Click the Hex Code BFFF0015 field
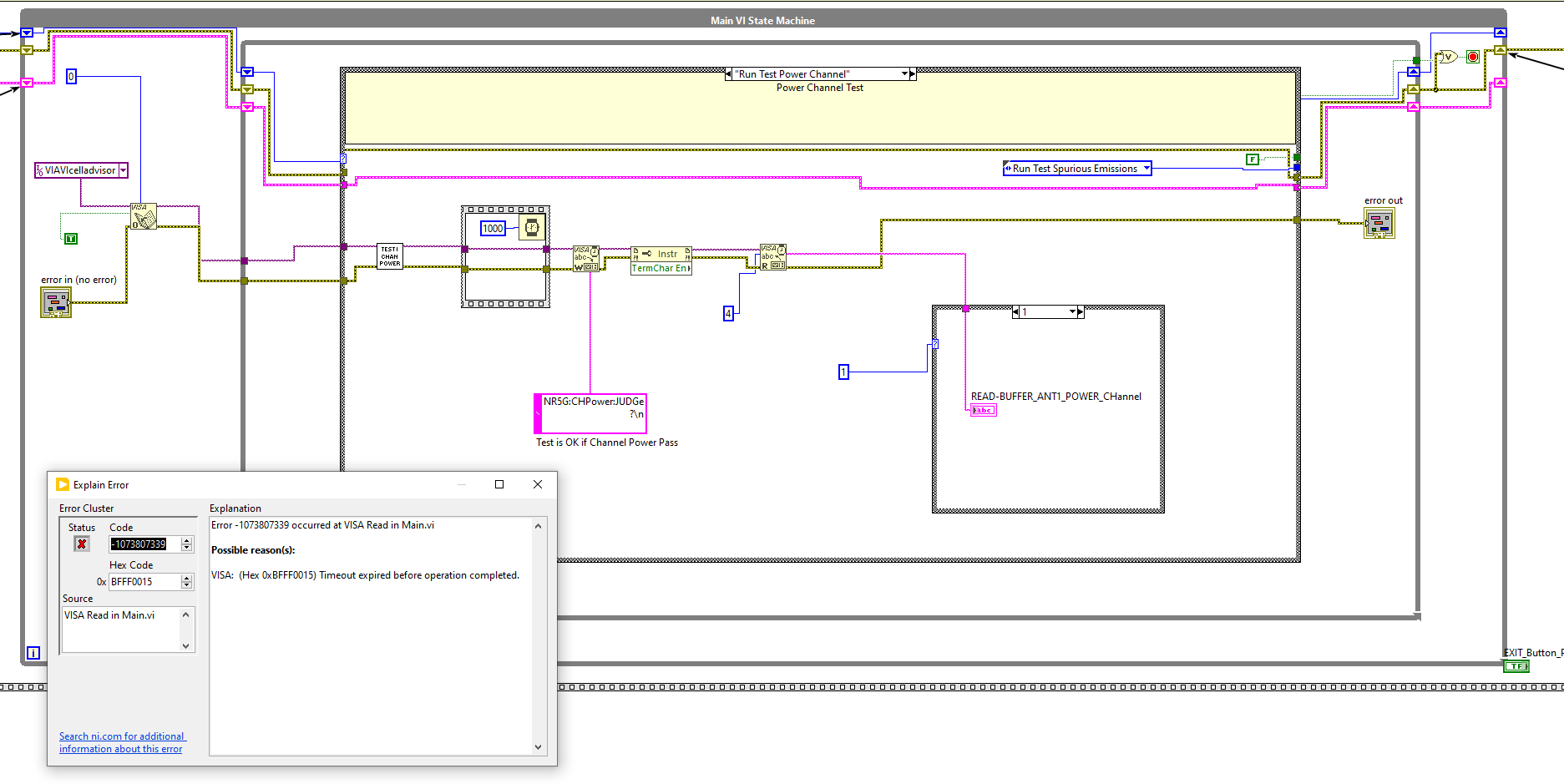Viewport: 1564px width, 784px height. pyautogui.click(x=144, y=582)
